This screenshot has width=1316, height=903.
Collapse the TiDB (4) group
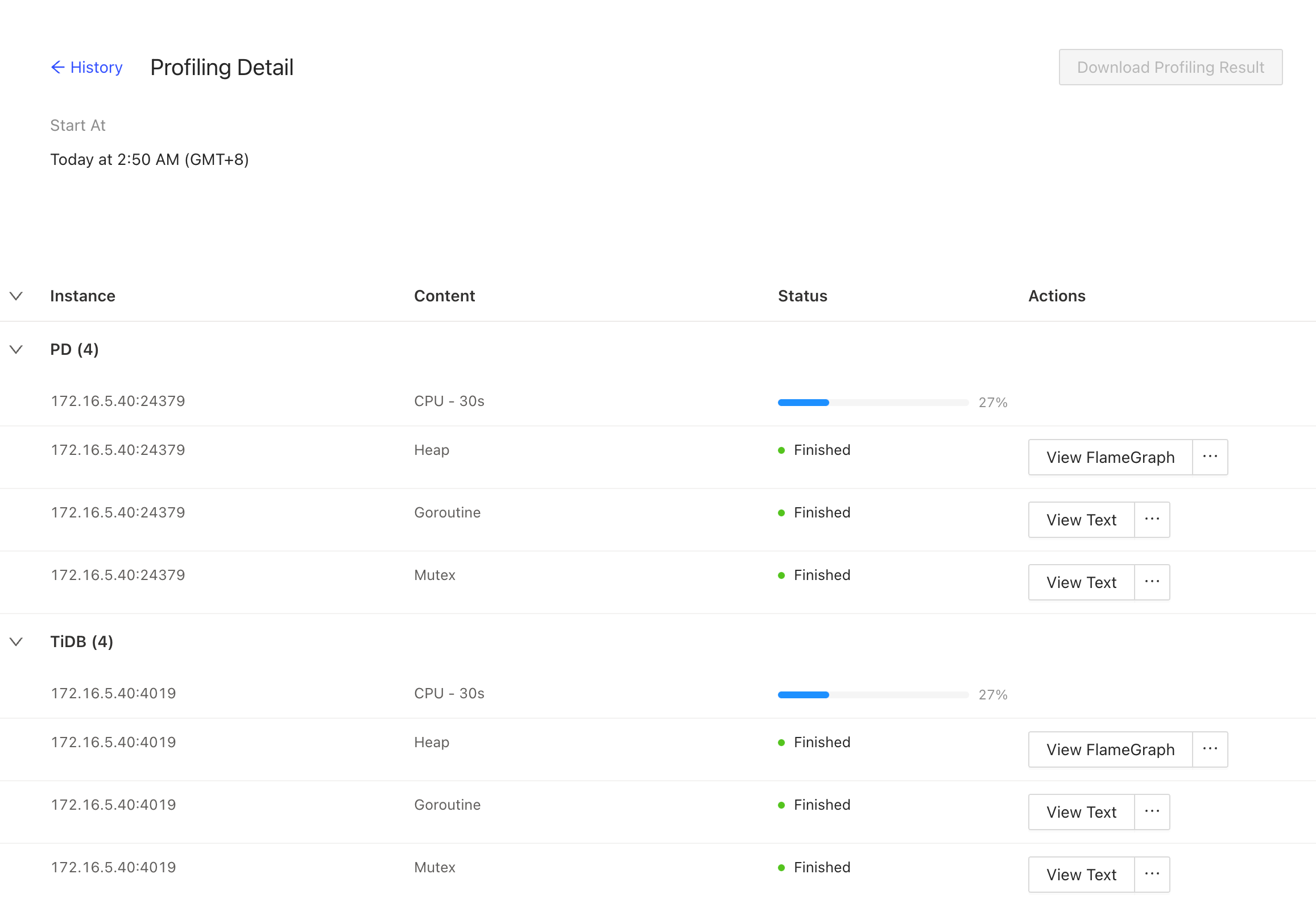[16, 641]
